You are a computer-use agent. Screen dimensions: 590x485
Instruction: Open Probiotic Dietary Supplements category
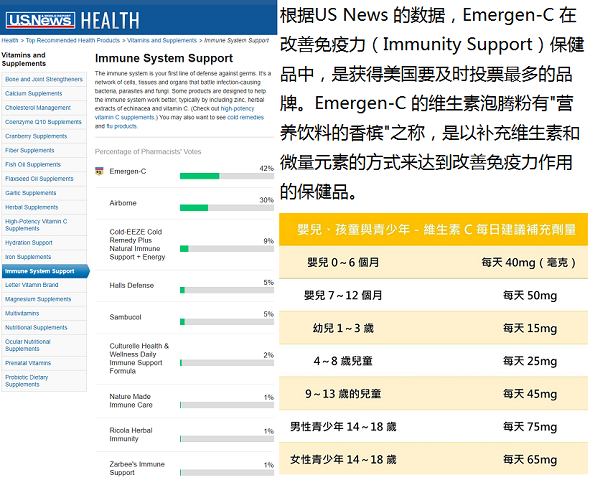44,381
